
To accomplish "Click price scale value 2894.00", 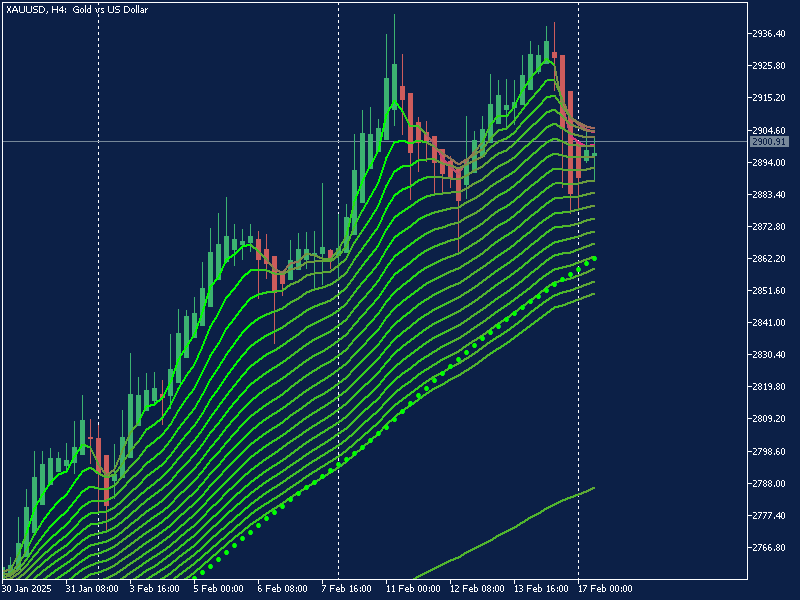I will [769, 163].
